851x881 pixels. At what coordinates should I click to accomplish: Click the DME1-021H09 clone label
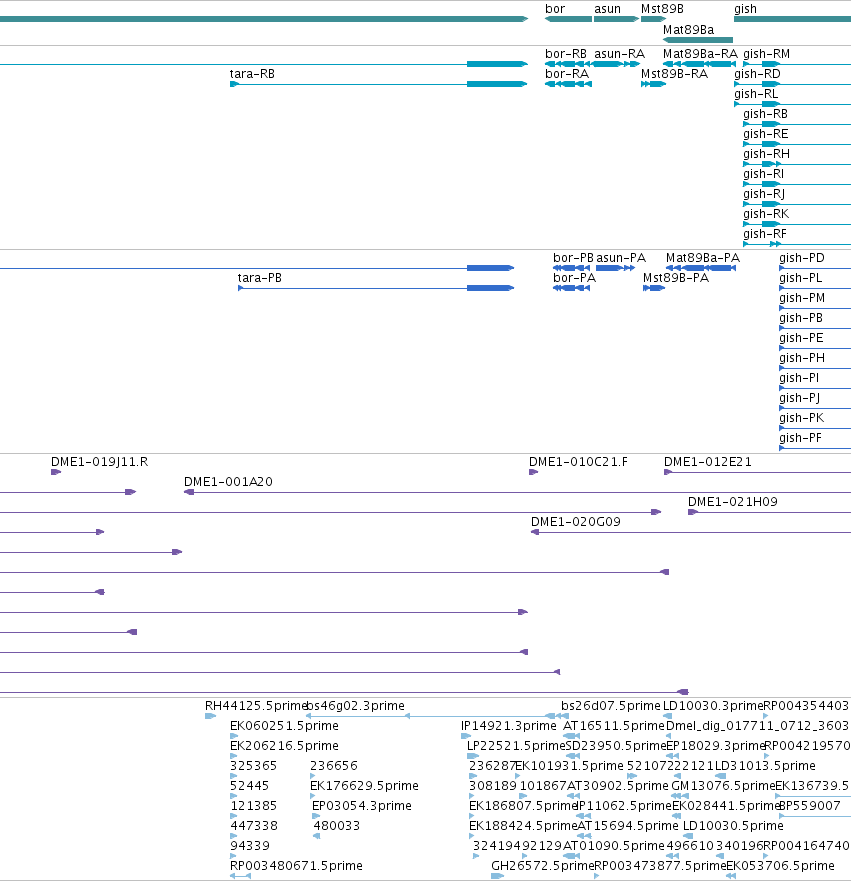733,502
